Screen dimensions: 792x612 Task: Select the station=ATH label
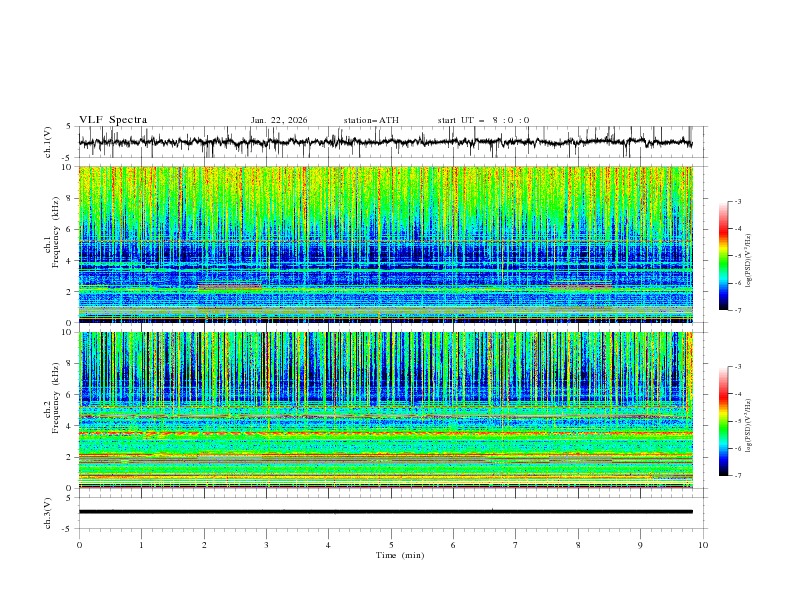click(371, 120)
